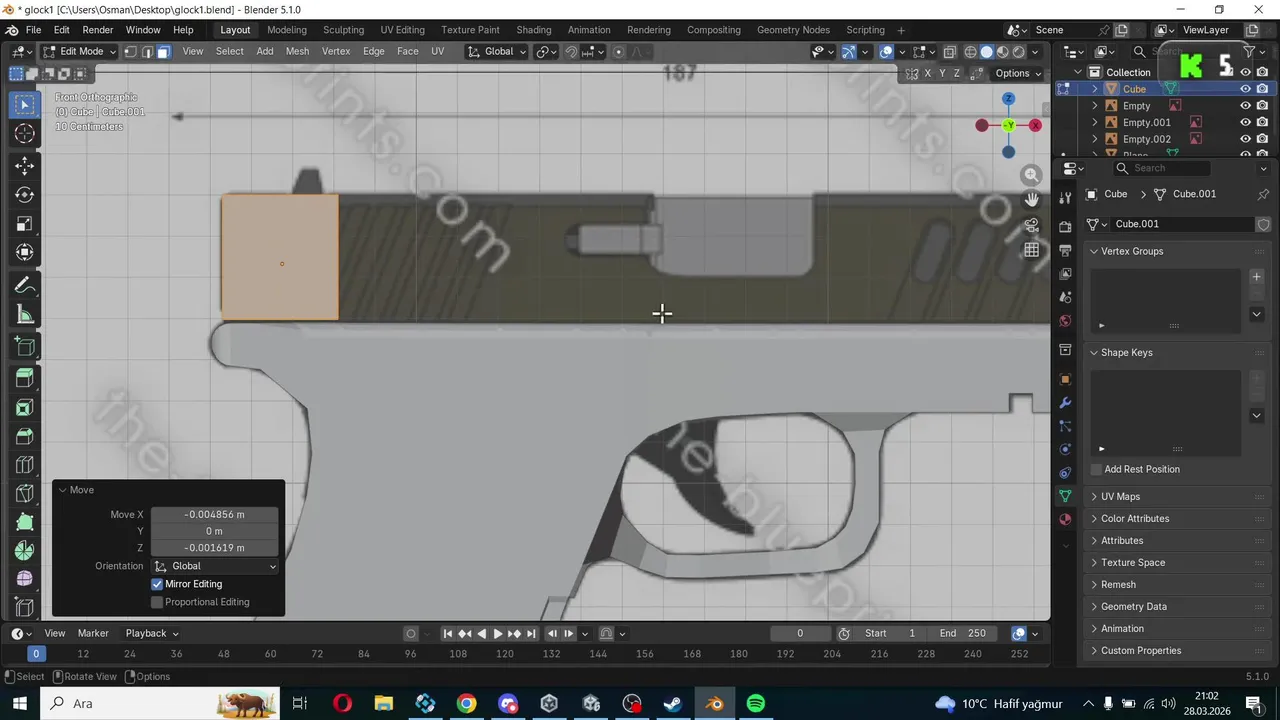Open the Mesh menu in viewport header
This screenshot has height=720, width=1280.
[297, 52]
